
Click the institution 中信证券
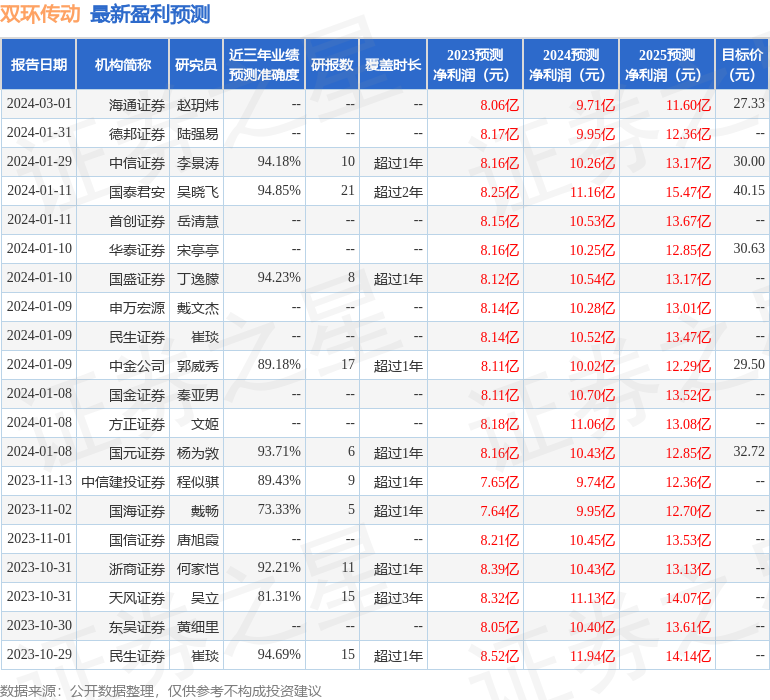(x=137, y=163)
